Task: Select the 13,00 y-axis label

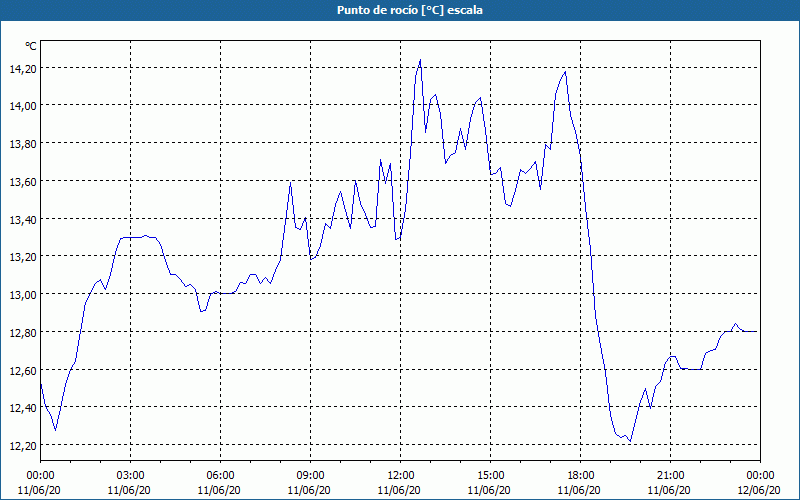Action: [23, 294]
